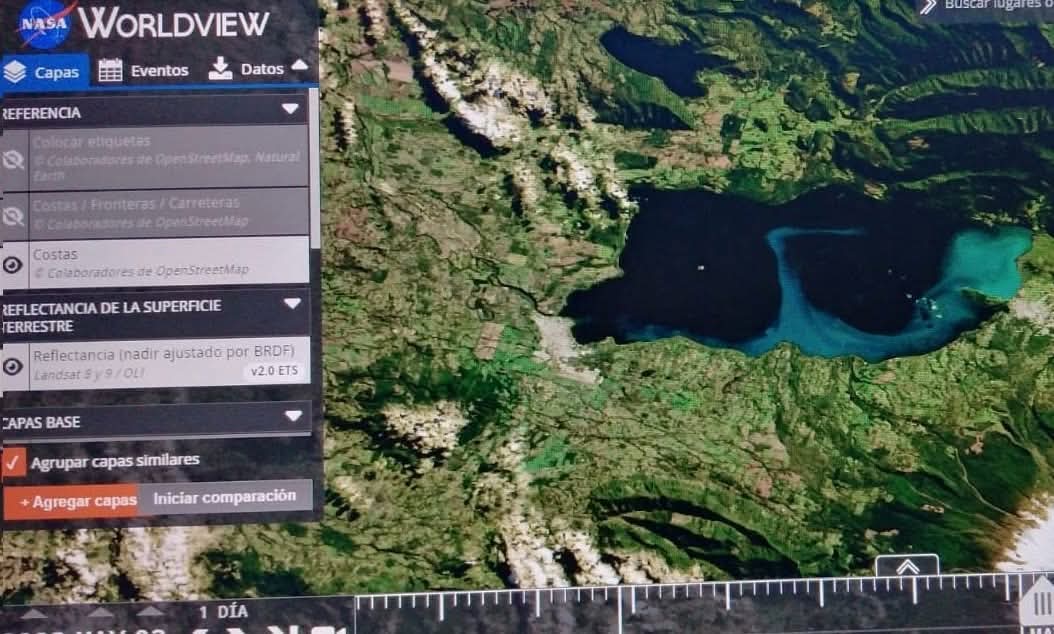The image size is (1054, 634).
Task: Click the v2.0 ETS version badge
Action: click(274, 371)
